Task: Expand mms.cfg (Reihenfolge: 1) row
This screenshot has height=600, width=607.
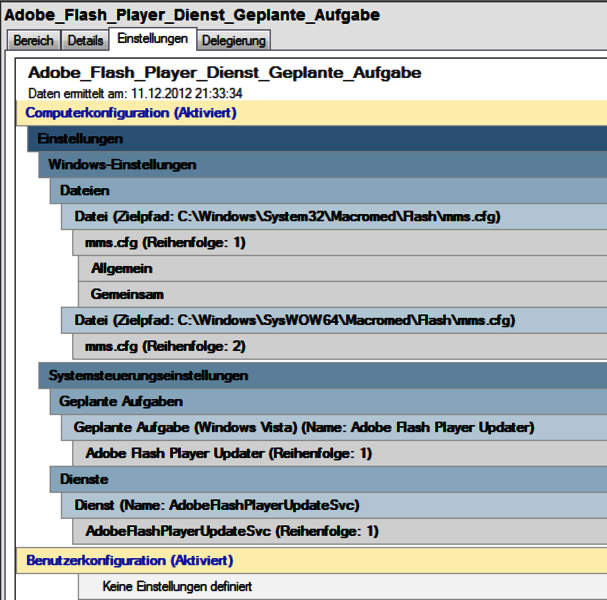Action: click(340, 243)
